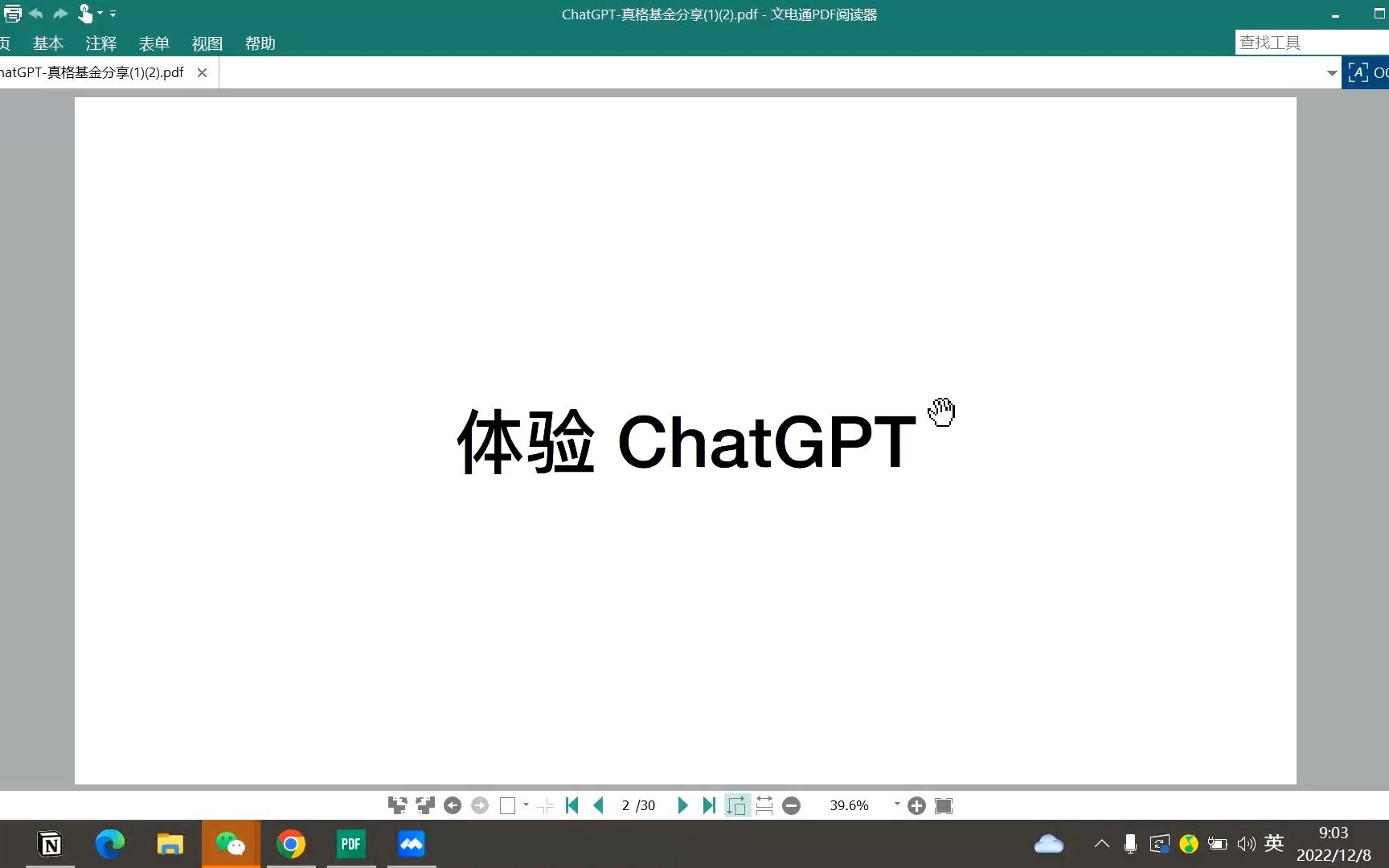Viewport: 1389px width, 868px height.
Task: Jump to the first page
Action: [572, 805]
